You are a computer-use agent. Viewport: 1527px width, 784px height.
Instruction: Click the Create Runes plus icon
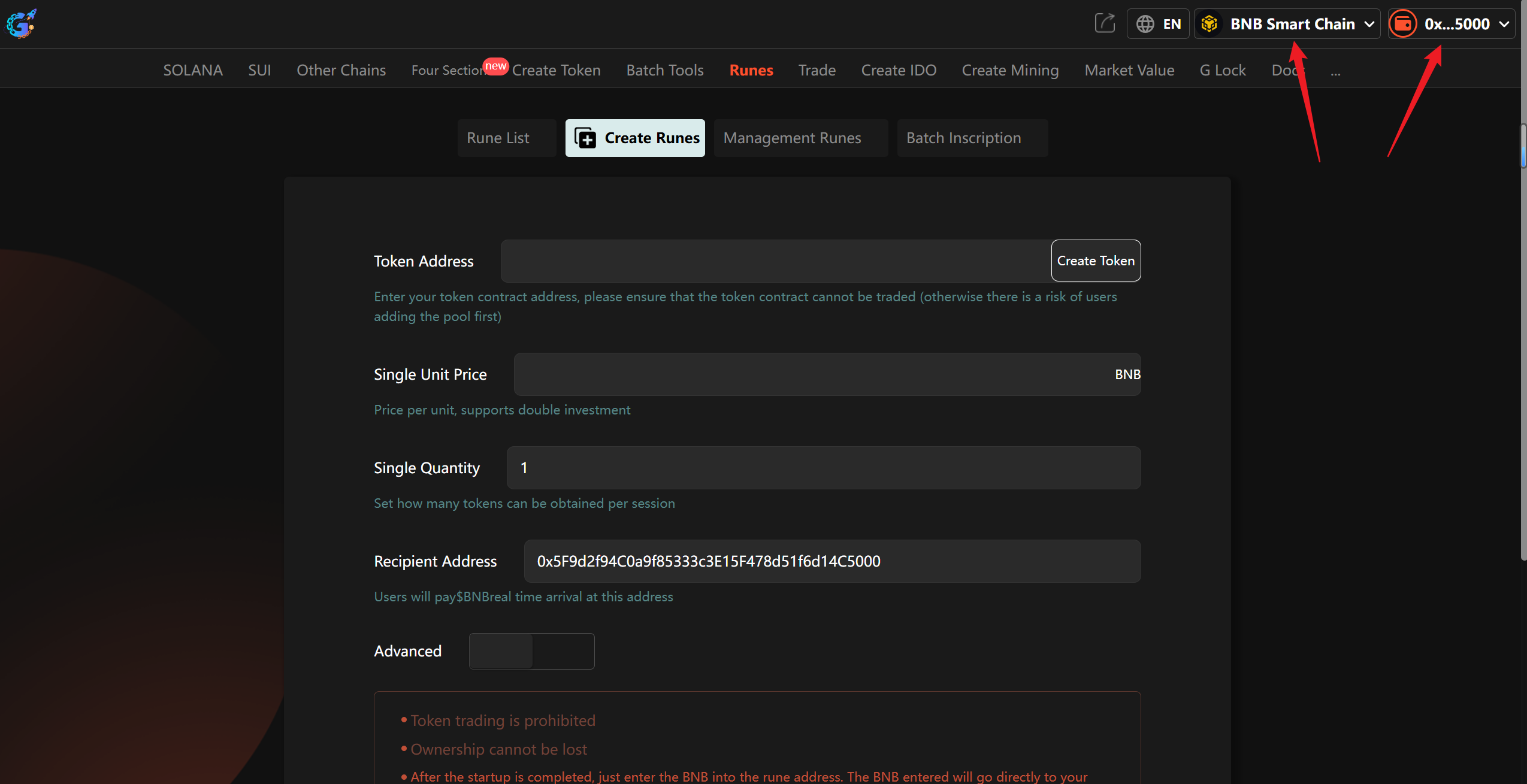click(x=585, y=138)
